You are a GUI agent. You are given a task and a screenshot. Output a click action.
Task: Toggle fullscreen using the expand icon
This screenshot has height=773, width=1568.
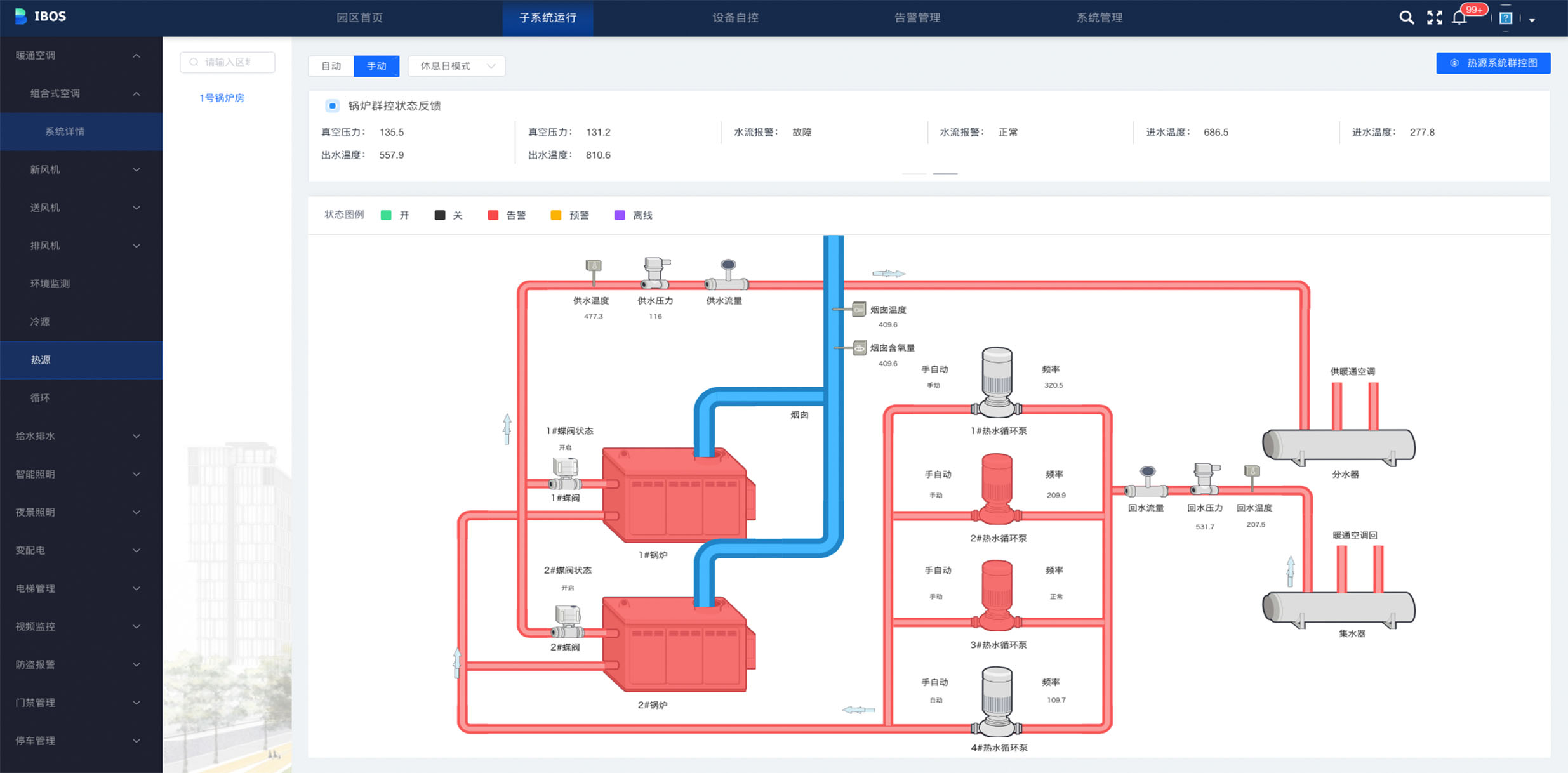[1434, 18]
